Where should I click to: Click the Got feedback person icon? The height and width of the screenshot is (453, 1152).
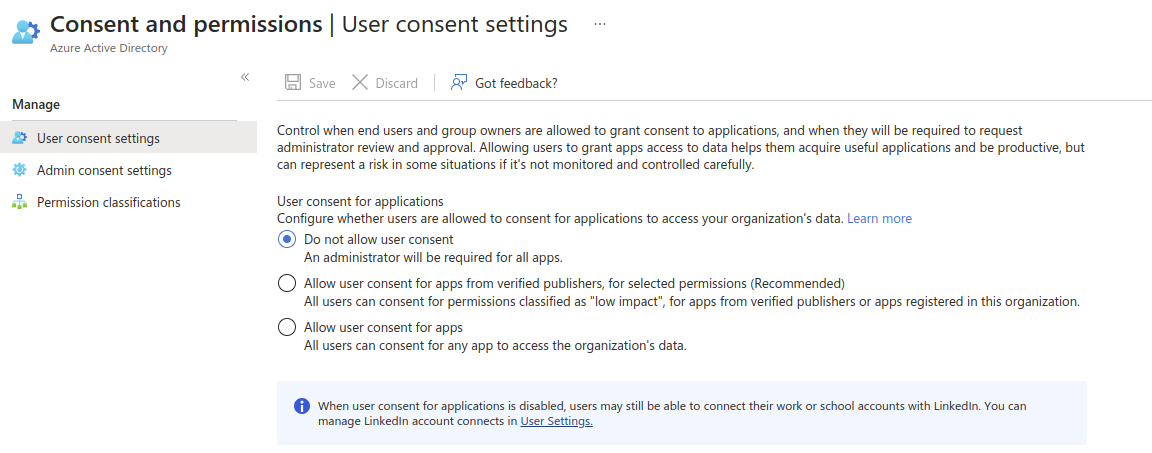point(459,83)
